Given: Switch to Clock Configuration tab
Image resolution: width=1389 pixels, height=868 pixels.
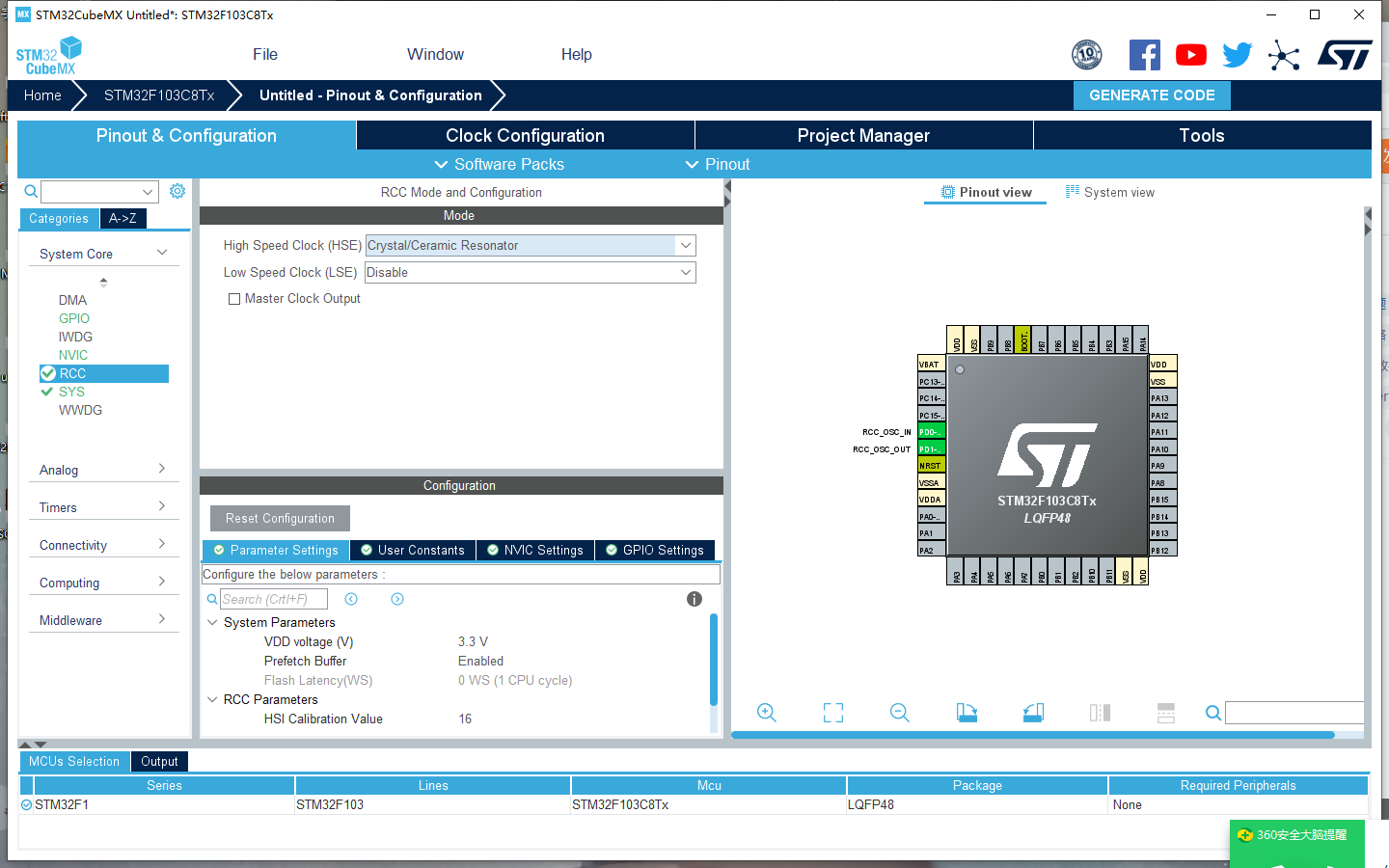Looking at the screenshot, I should point(526,135).
